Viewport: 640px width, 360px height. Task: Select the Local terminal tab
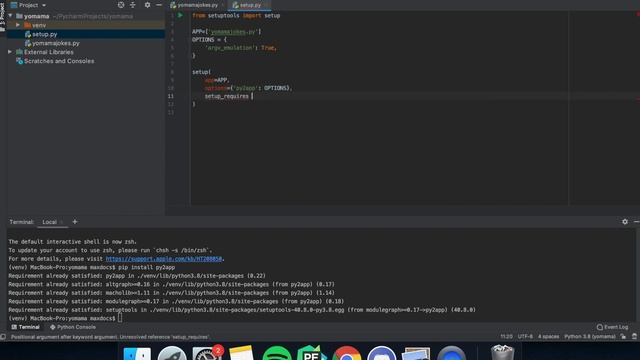[x=49, y=222]
